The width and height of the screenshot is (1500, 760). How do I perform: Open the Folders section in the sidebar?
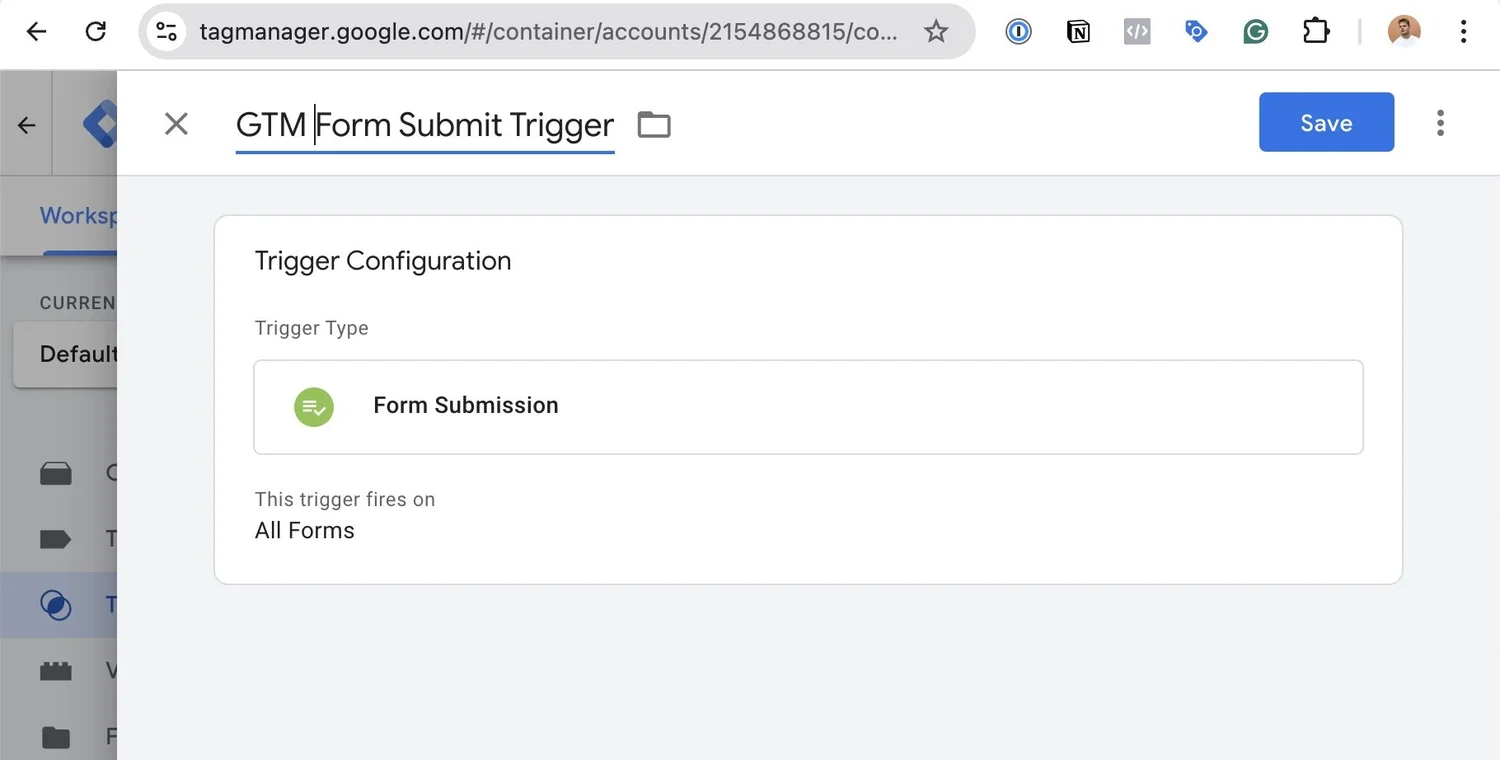tap(56, 736)
